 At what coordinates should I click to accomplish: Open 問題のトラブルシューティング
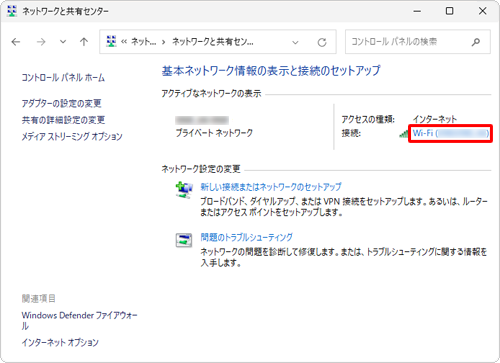246,237
